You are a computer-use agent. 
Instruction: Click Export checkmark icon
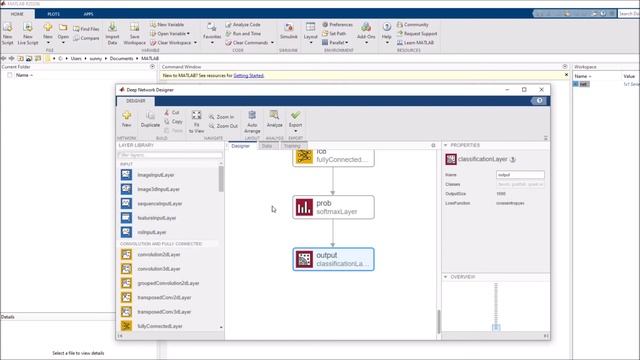(296, 115)
